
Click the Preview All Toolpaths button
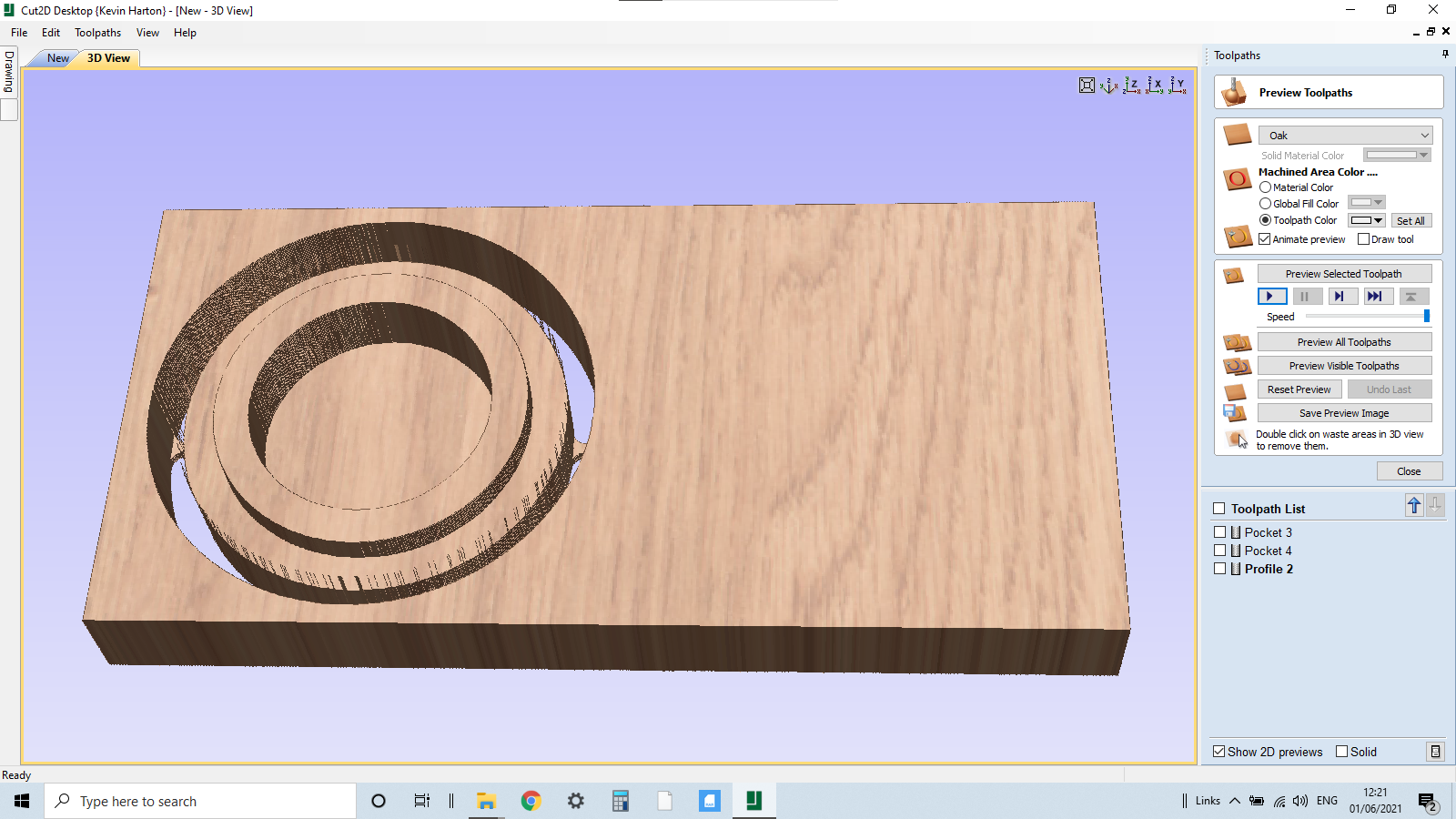click(1344, 341)
